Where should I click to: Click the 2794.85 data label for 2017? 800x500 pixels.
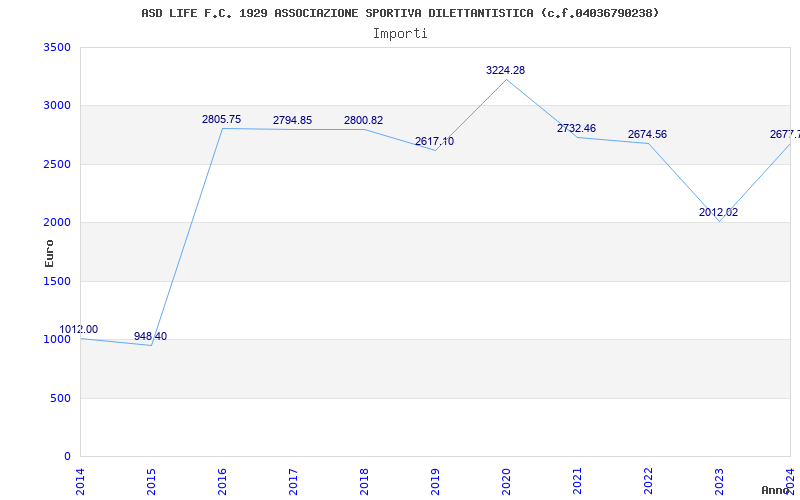click(292, 120)
